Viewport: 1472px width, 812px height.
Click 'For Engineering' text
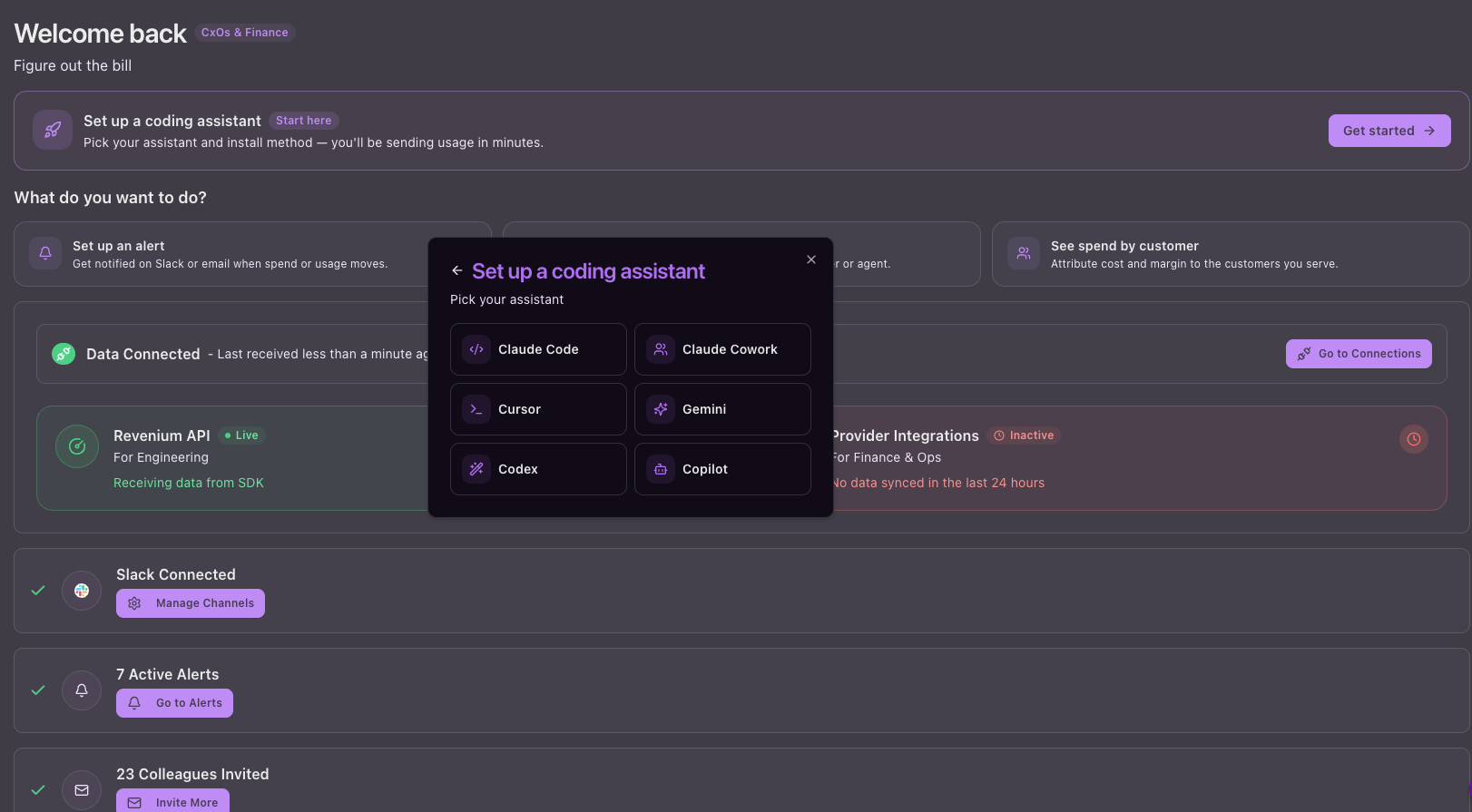[x=161, y=457]
